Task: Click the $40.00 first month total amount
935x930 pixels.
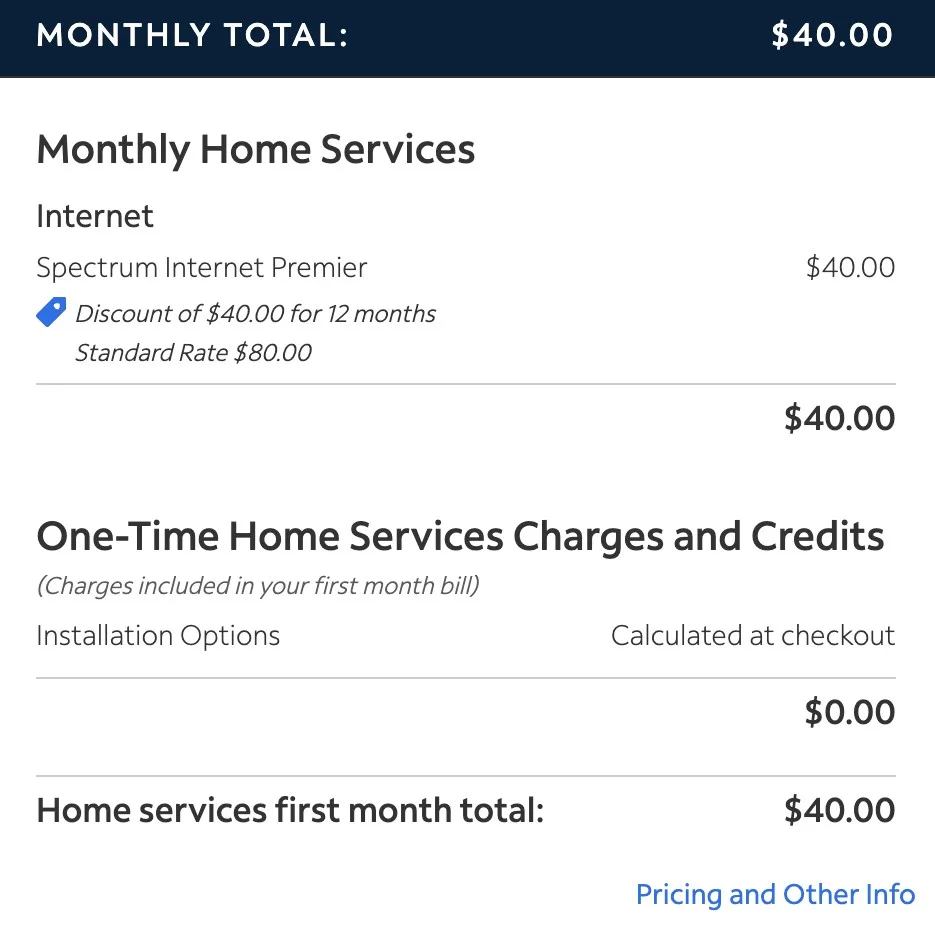Action: [839, 810]
